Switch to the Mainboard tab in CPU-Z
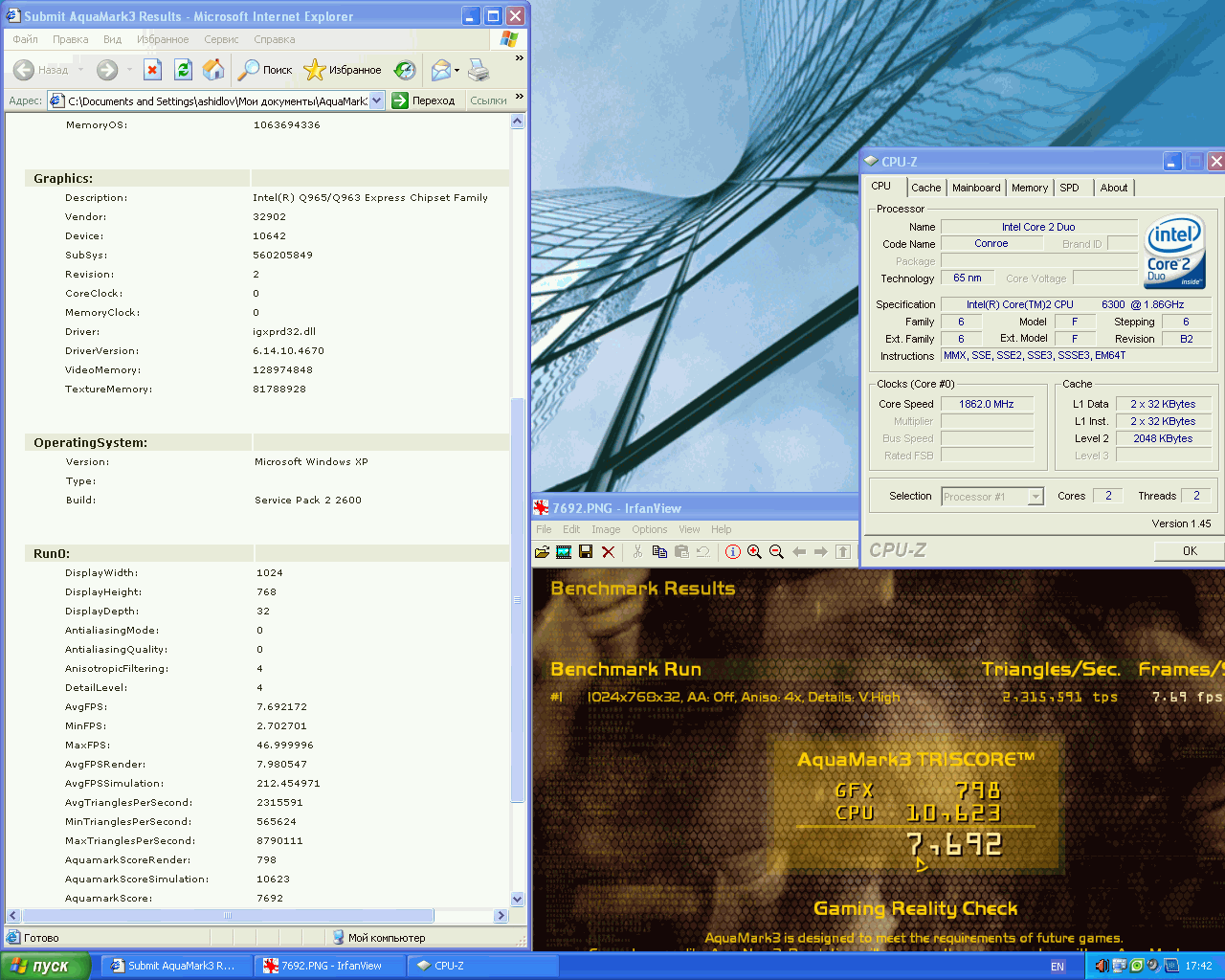 976,188
